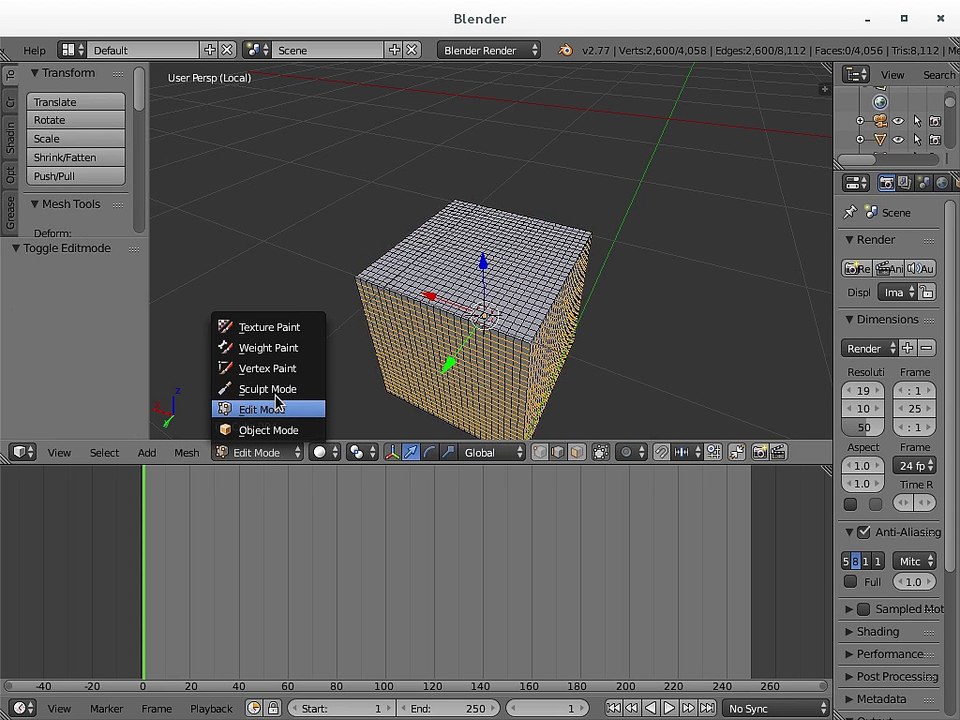Enable the Sampled Motion Blur checkbox

click(x=864, y=609)
